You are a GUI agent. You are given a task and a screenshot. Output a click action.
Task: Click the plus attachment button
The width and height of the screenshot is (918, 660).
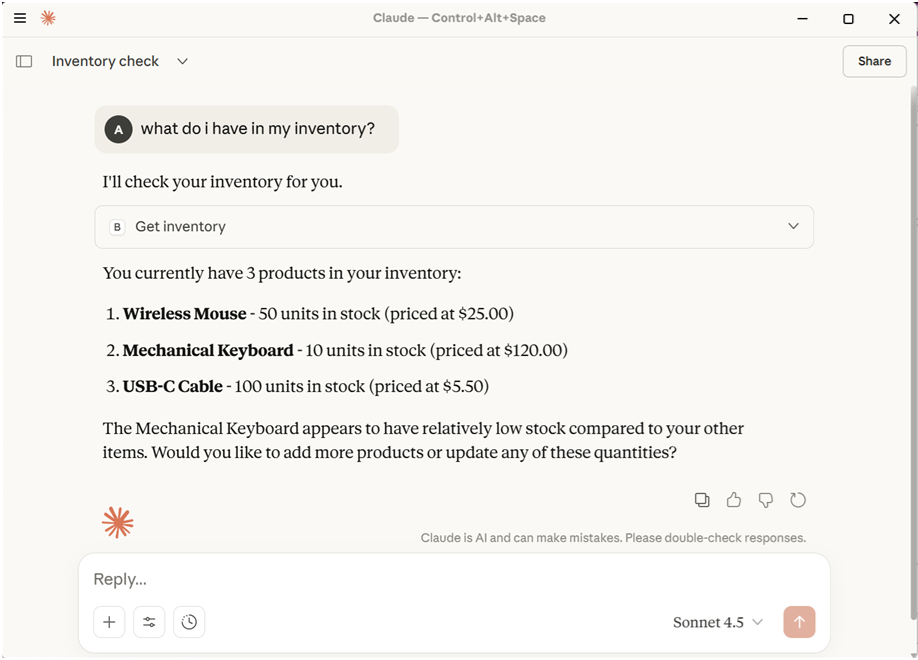click(109, 622)
